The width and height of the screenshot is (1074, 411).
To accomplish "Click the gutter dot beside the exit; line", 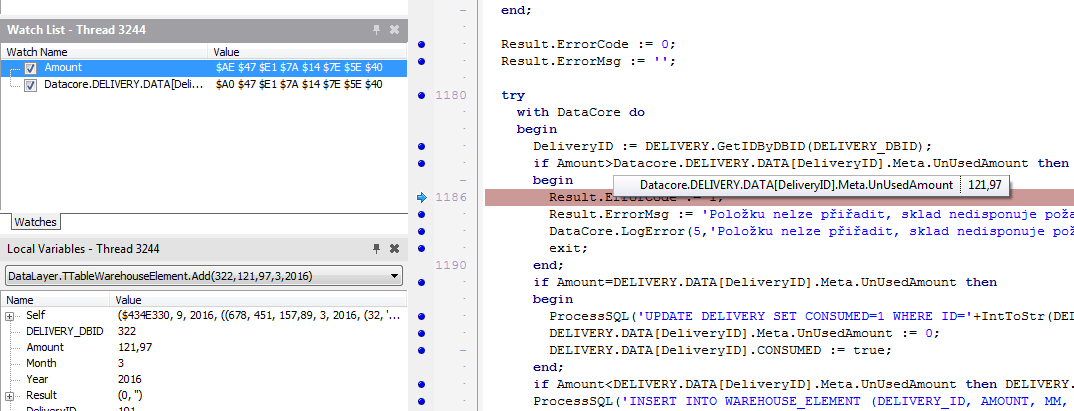I will click(x=422, y=248).
